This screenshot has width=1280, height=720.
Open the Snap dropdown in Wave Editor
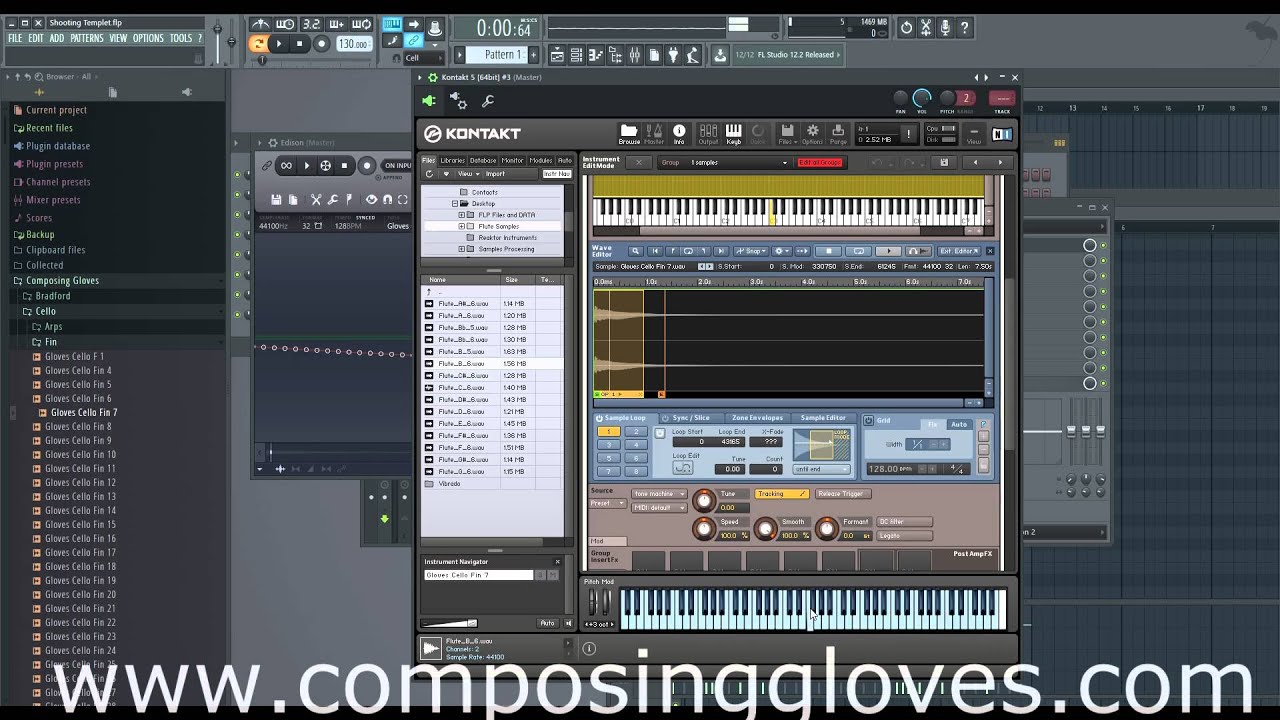tap(751, 251)
